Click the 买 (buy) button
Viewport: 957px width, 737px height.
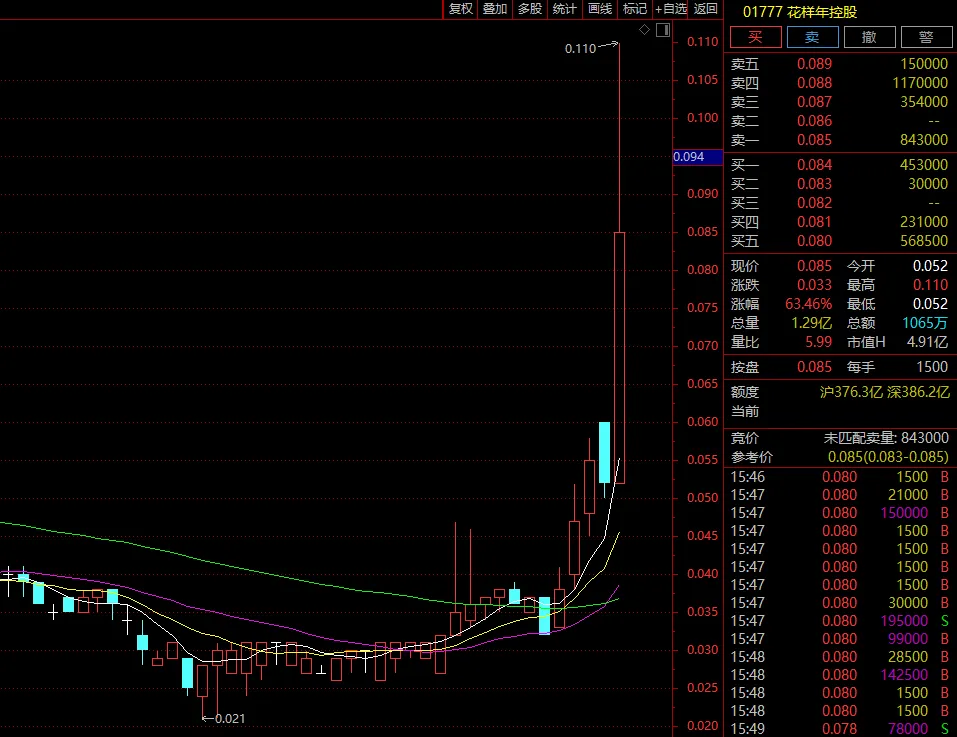tap(755, 37)
